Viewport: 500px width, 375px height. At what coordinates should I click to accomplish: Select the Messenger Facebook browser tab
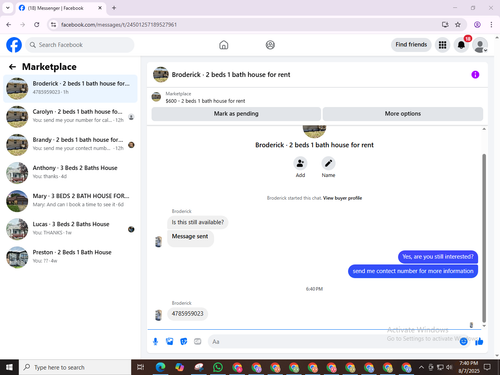60,8
